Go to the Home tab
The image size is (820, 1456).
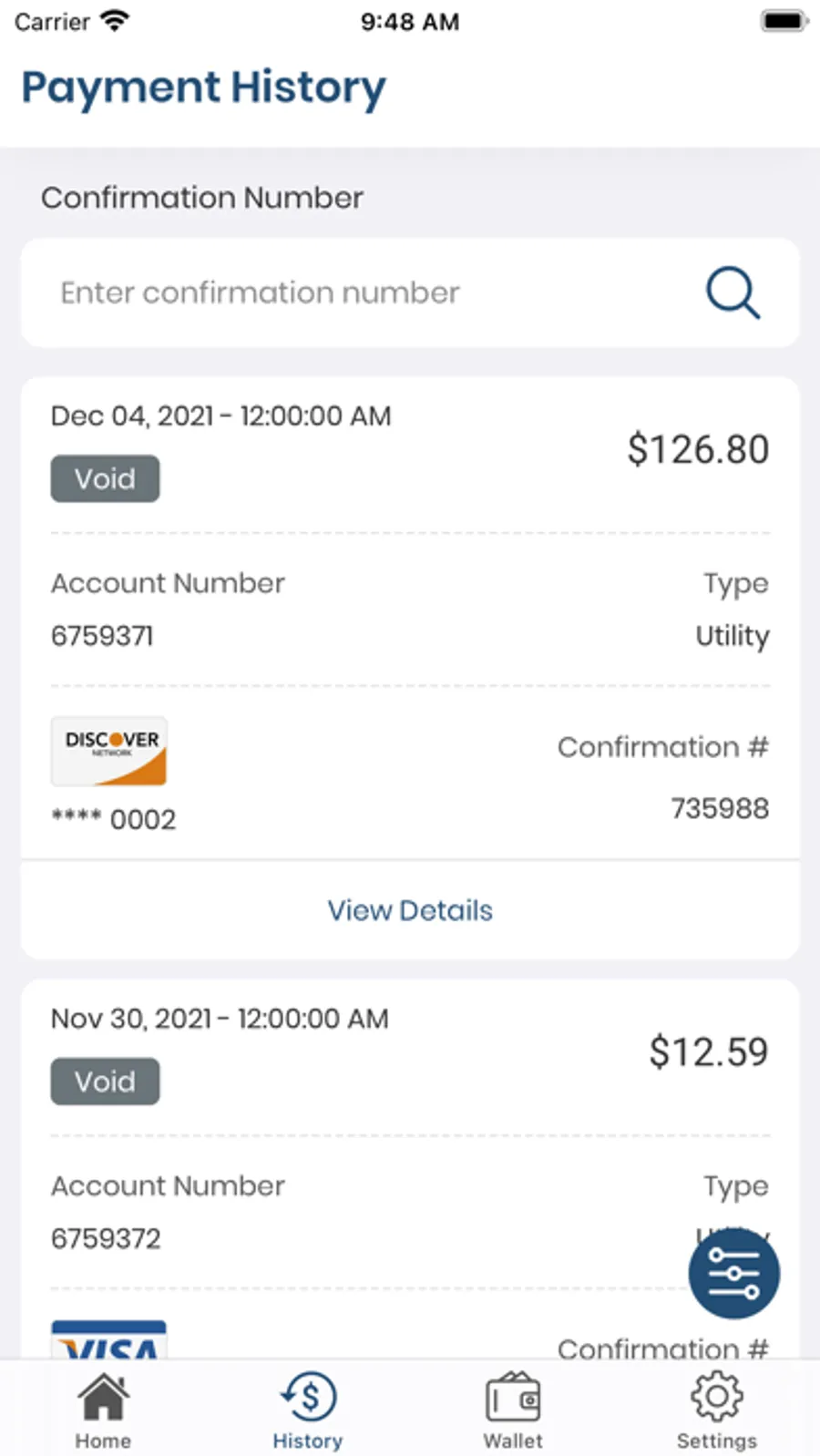coord(103,1410)
